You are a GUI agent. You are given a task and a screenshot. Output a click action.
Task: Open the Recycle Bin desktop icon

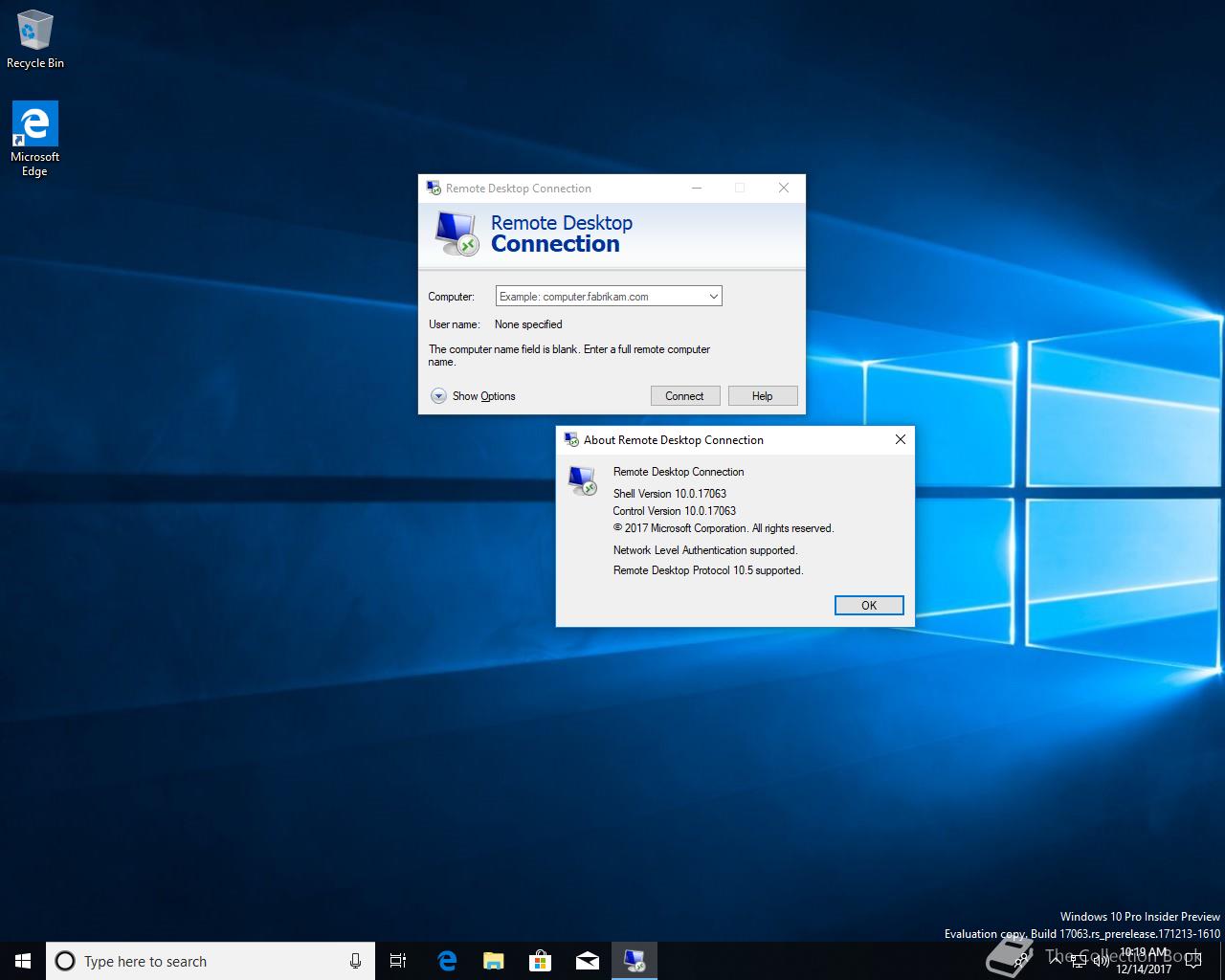35,39
